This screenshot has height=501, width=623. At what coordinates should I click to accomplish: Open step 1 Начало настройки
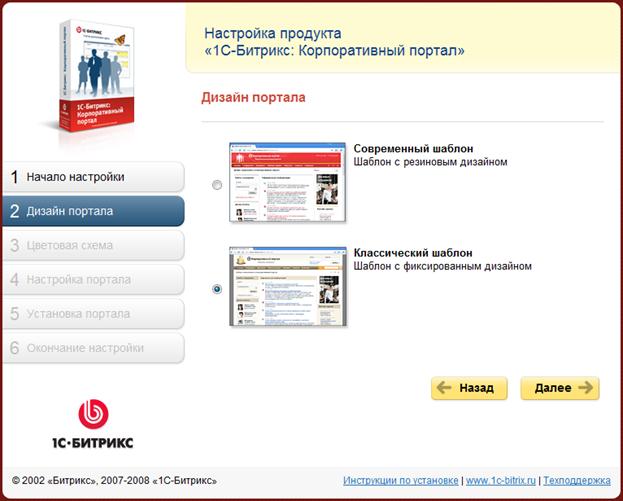pos(93,177)
